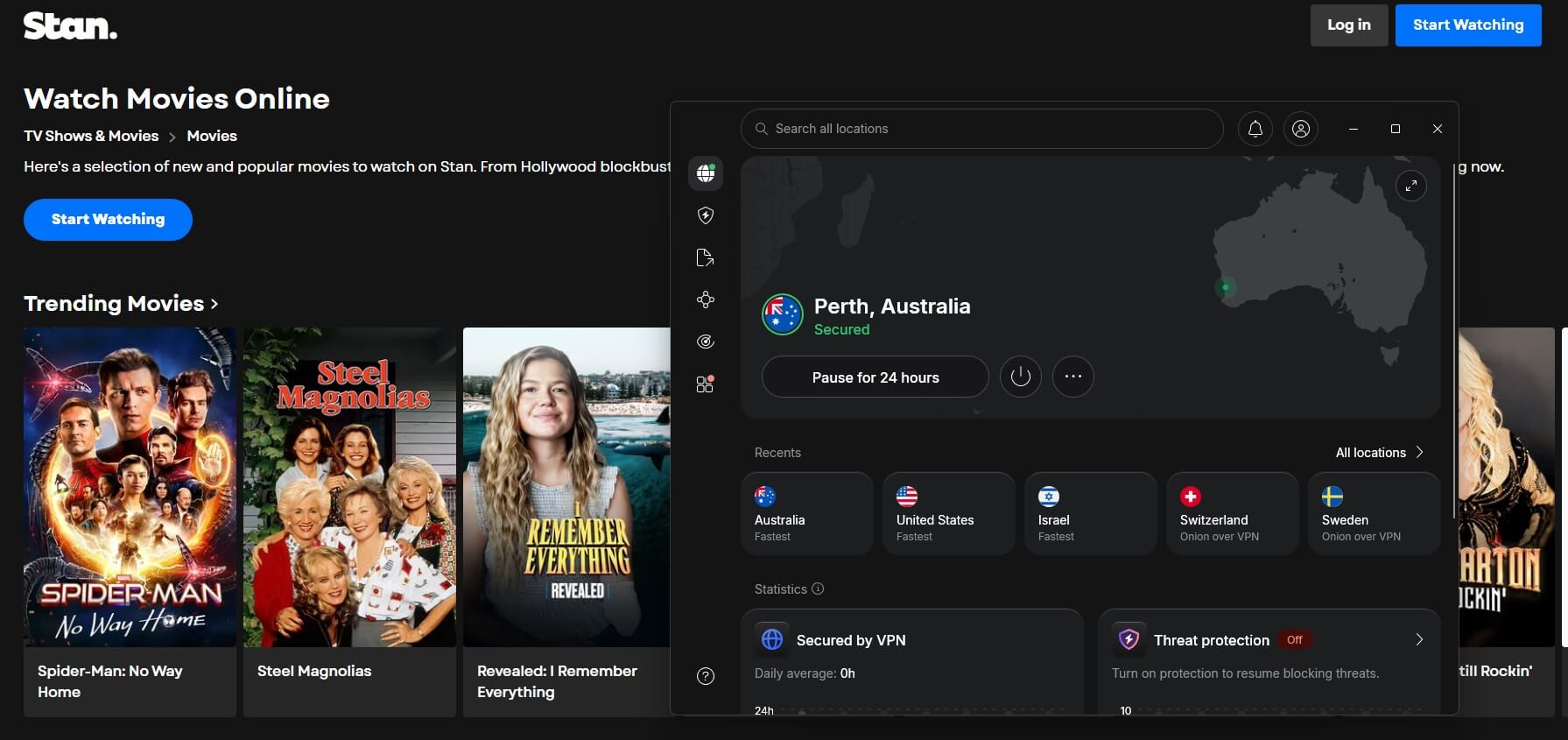Connect to United States Fastest recent

coord(949,513)
